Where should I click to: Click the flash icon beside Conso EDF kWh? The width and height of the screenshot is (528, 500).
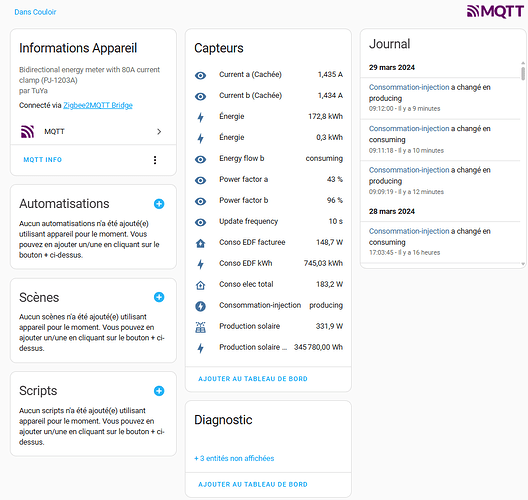pyautogui.click(x=200, y=264)
